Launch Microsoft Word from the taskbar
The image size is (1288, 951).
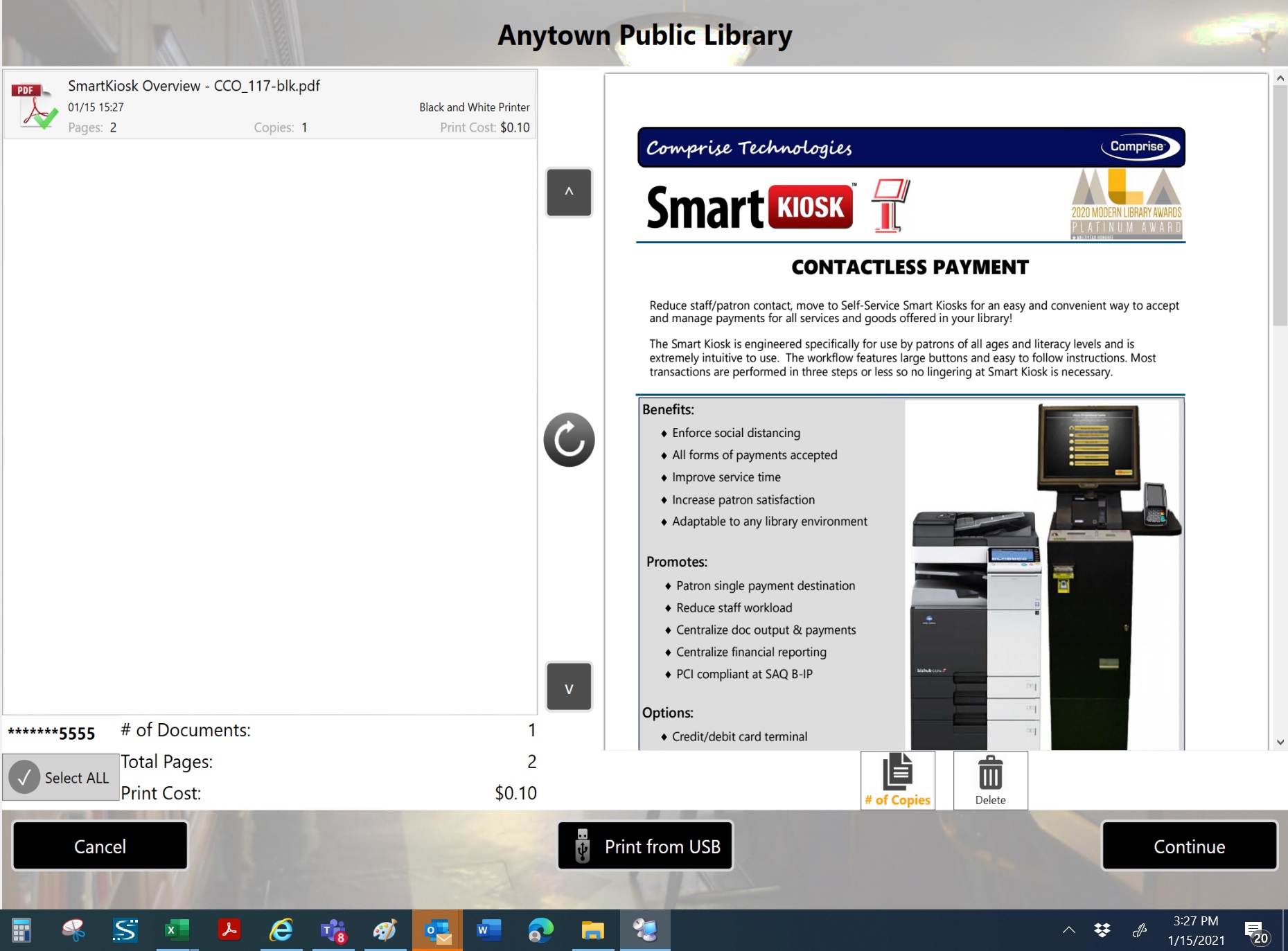[489, 929]
